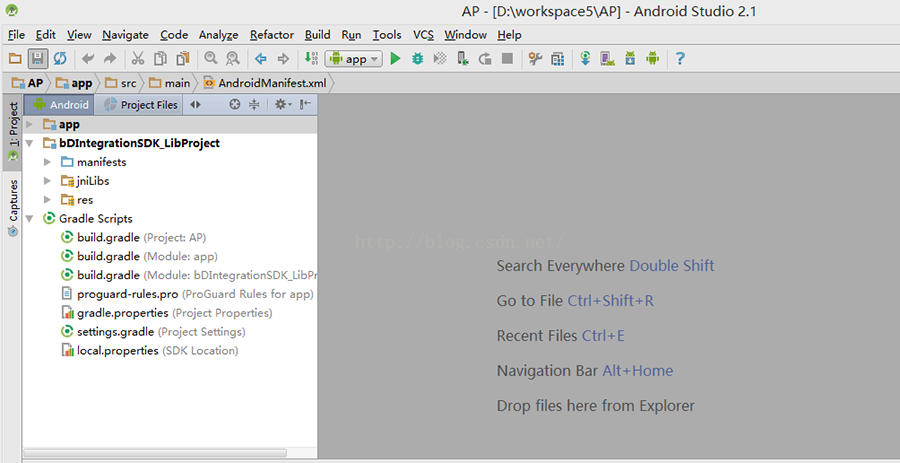Screen dimensions: 900x463
Task: Toggle the 1: Project side tool window
Action: click(13, 133)
